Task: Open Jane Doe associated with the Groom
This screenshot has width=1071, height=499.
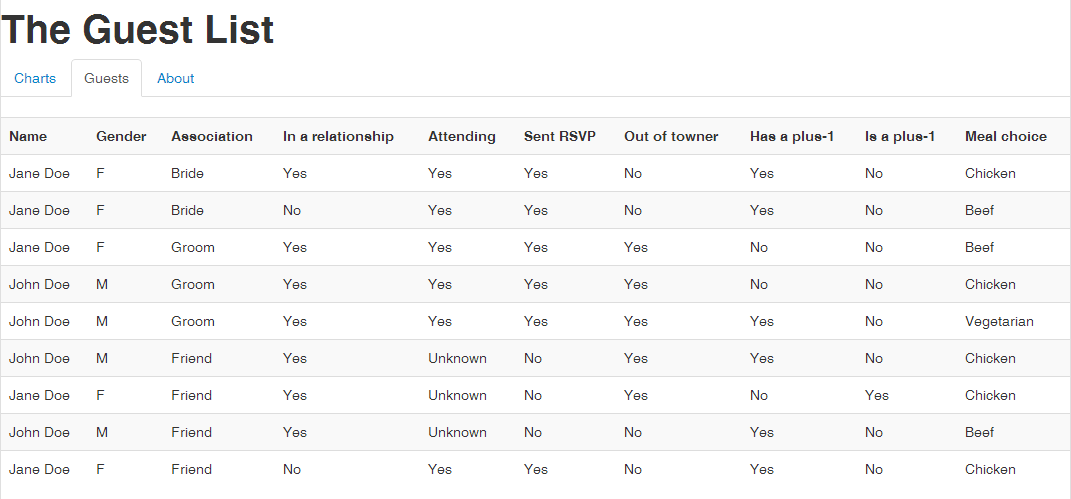Action: (40, 247)
